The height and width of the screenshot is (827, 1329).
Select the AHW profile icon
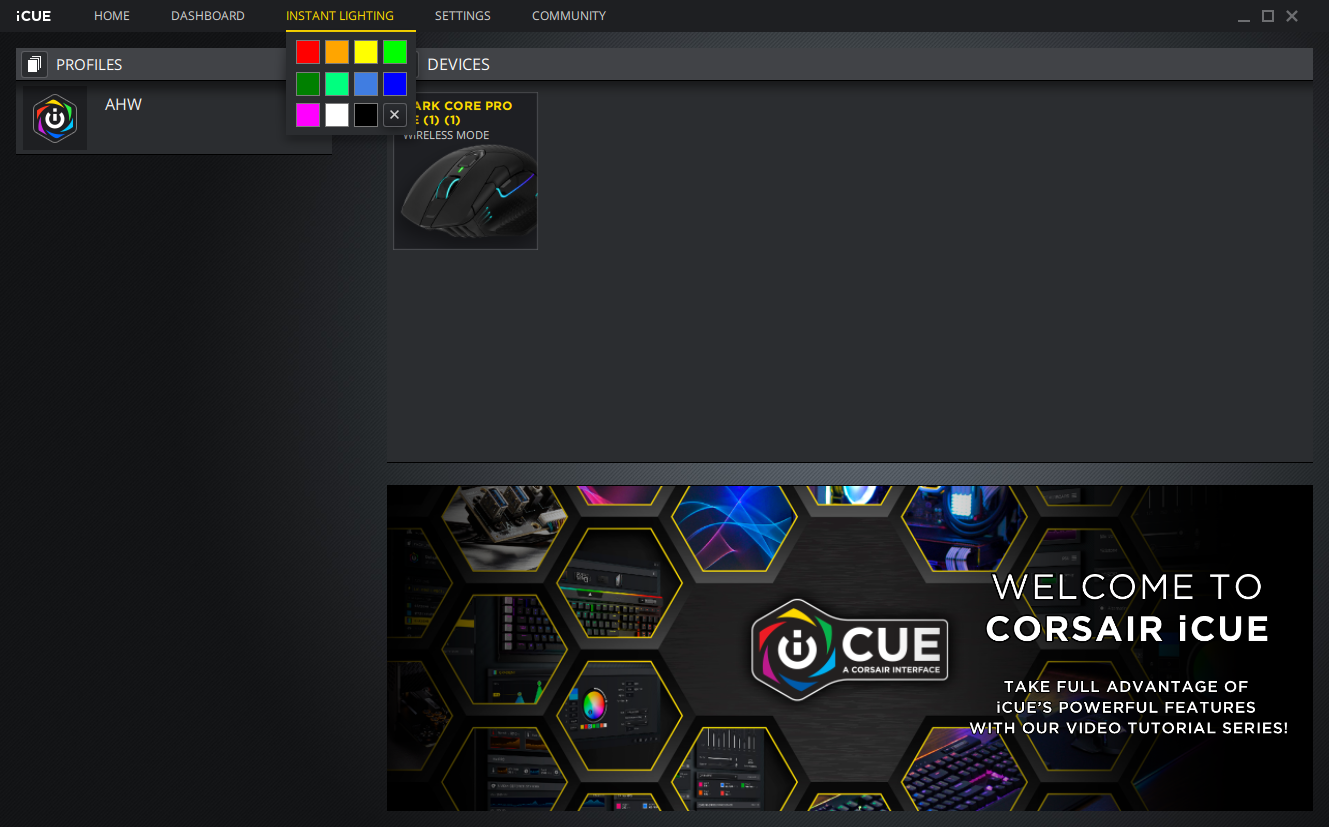55,118
